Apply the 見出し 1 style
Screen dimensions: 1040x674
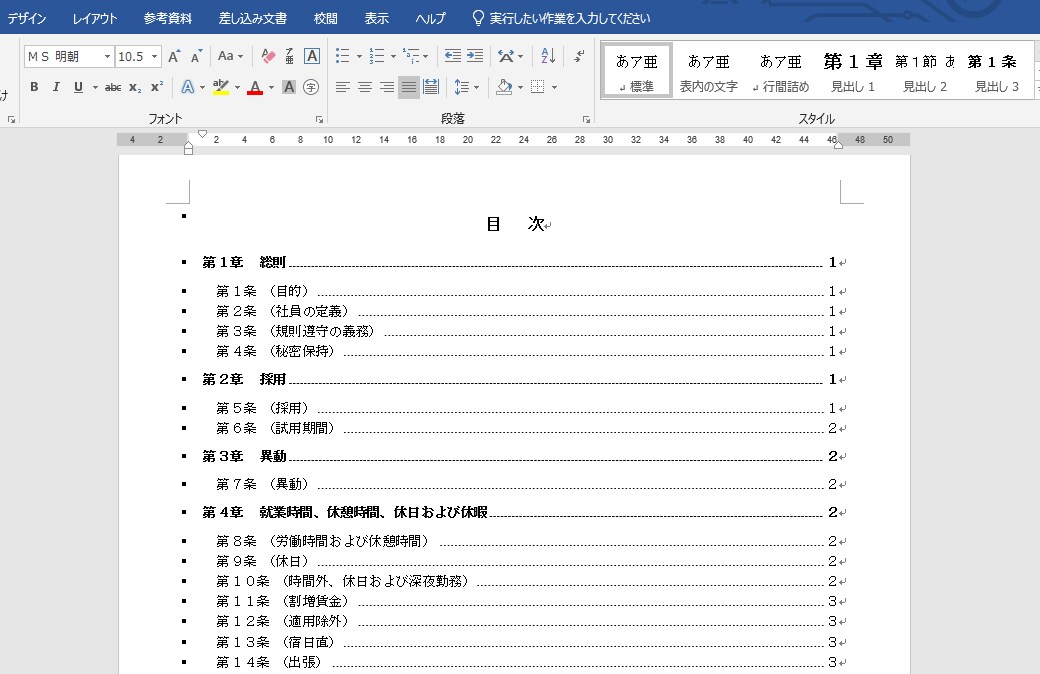pyautogui.click(x=853, y=71)
